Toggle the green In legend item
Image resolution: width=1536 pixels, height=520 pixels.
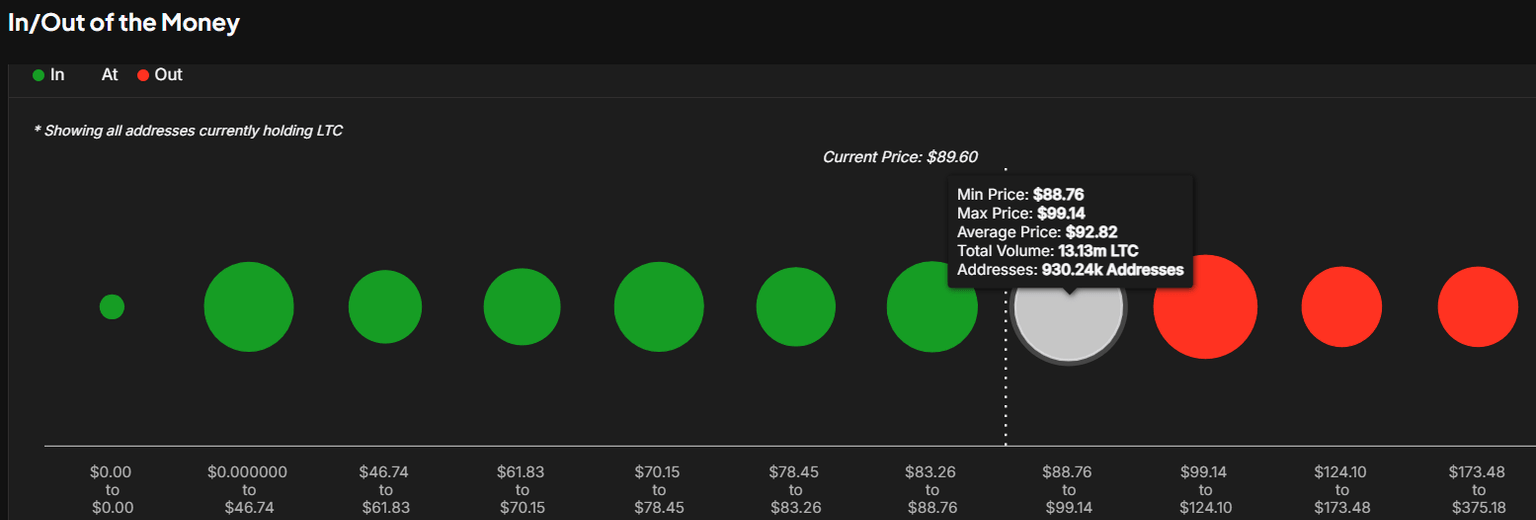tap(49, 75)
